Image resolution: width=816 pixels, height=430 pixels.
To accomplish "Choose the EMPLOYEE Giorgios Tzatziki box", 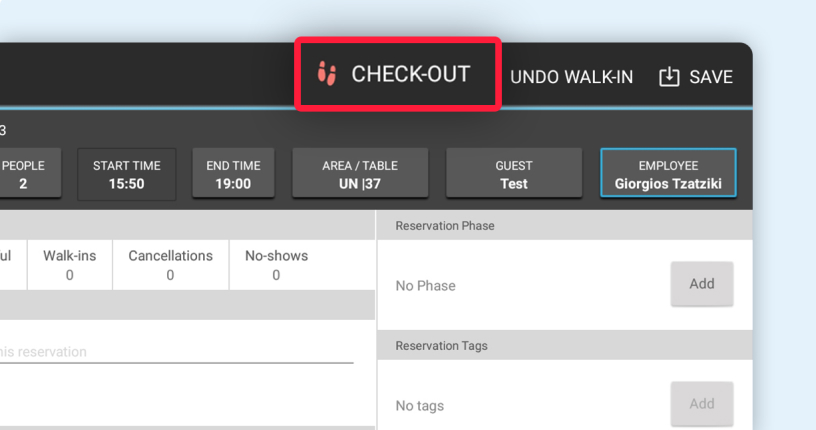I will coord(668,175).
